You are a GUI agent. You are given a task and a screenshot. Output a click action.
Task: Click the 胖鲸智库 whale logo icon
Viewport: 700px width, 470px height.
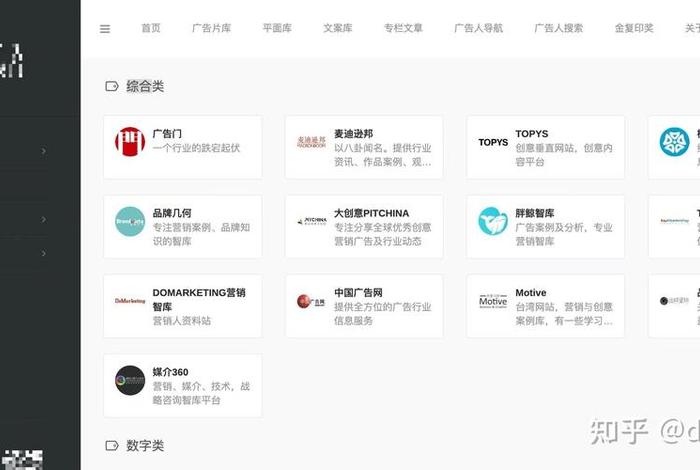(493, 221)
